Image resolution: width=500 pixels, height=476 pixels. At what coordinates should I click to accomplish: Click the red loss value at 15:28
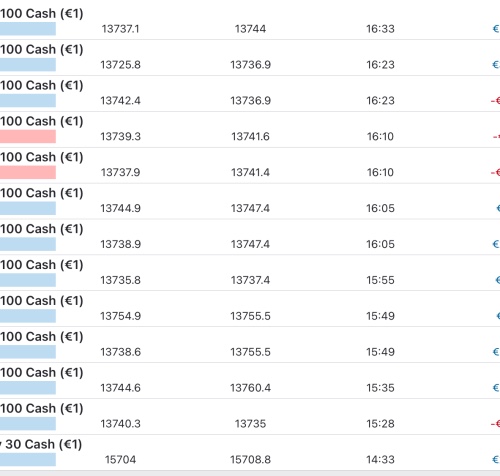click(x=495, y=424)
